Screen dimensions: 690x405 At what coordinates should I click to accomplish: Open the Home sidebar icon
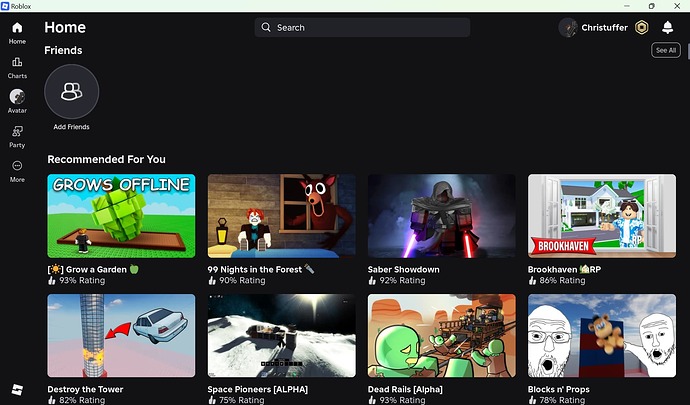tap(17, 28)
